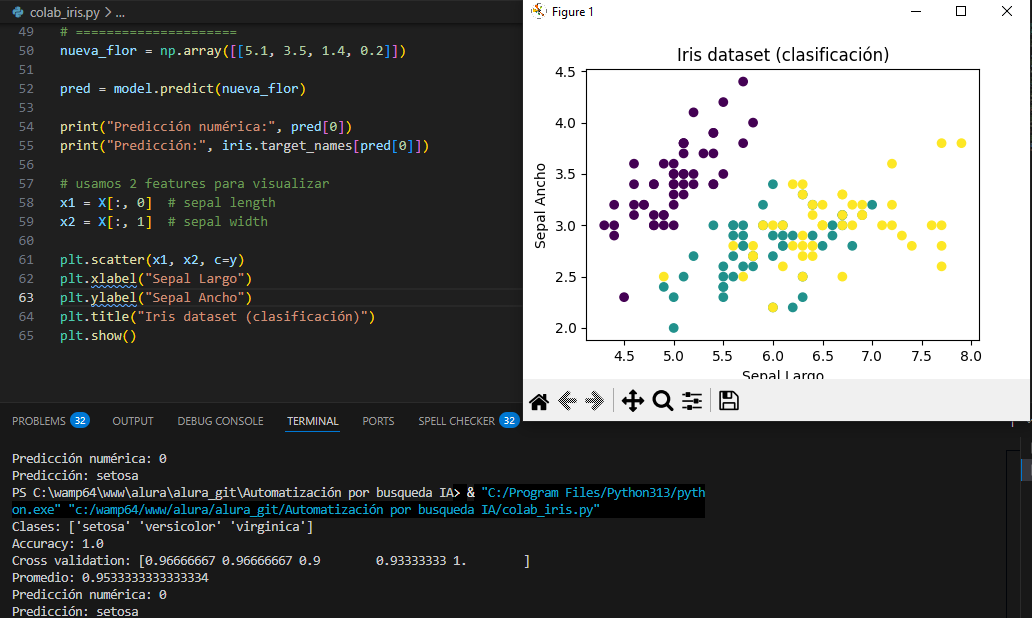Click model.predict call on line 52
The width and height of the screenshot is (1032, 618).
click(x=209, y=89)
